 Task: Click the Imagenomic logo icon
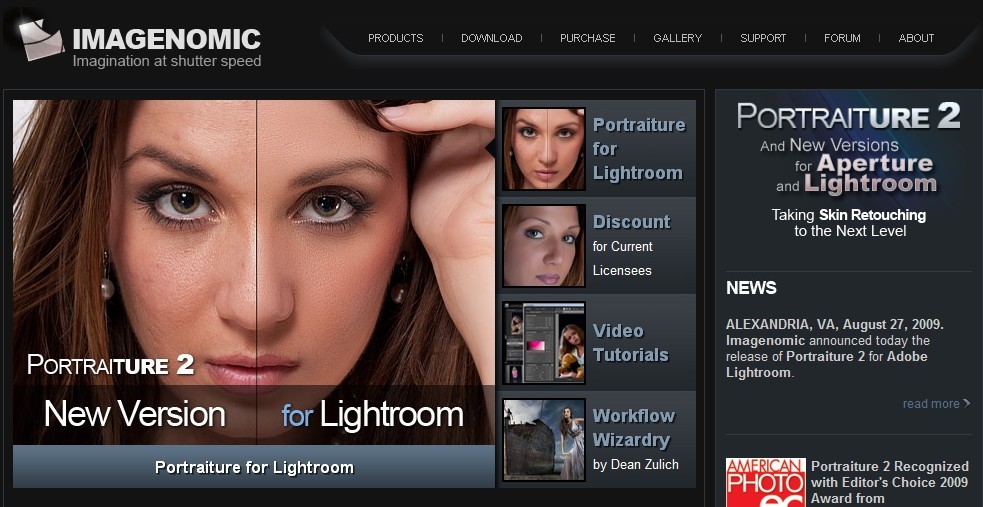pyautogui.click(x=40, y=39)
